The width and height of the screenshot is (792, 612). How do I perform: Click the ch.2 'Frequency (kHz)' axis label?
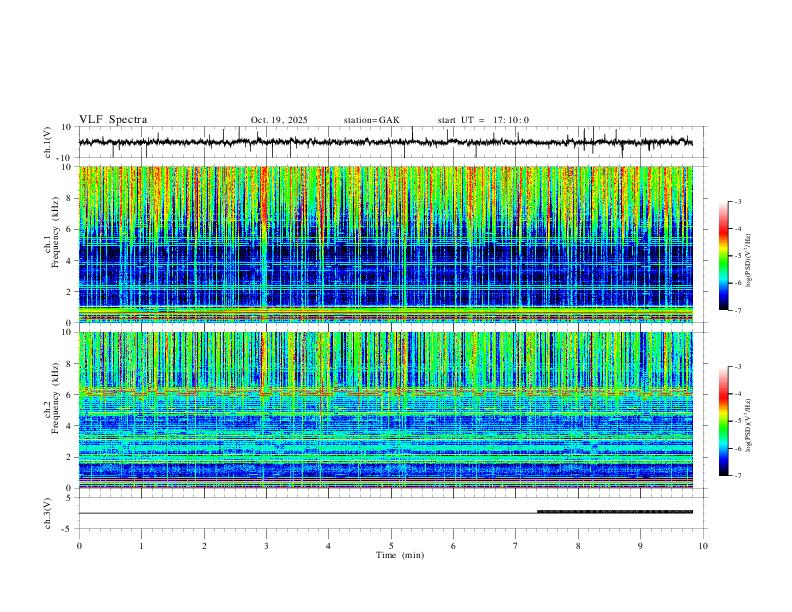pyautogui.click(x=55, y=398)
